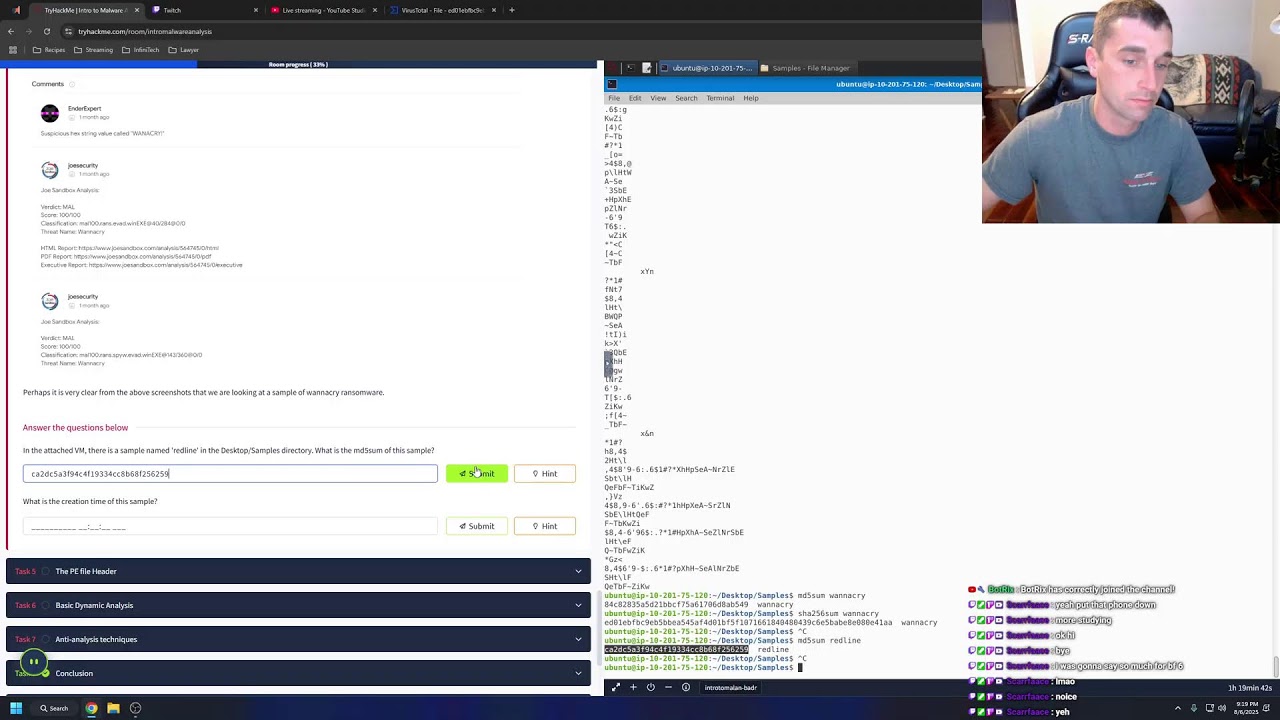1280x720 pixels.
Task: Open the Search menu in terminal
Action: [686, 98]
